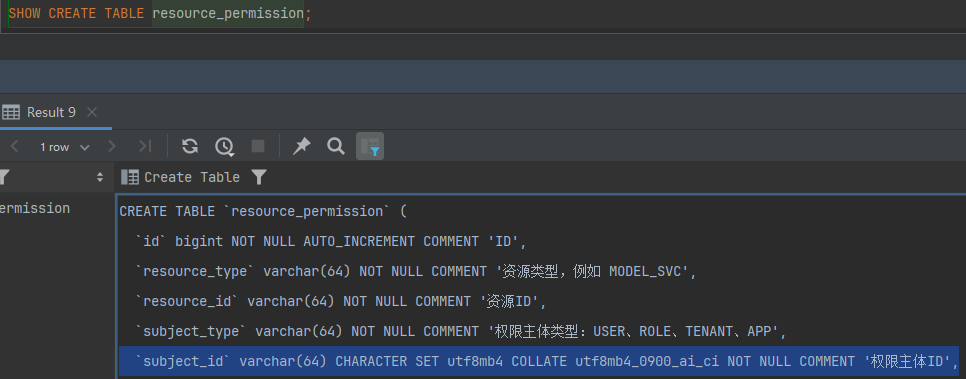Click the stop execution square button
966x379 pixels.
pyautogui.click(x=258, y=146)
